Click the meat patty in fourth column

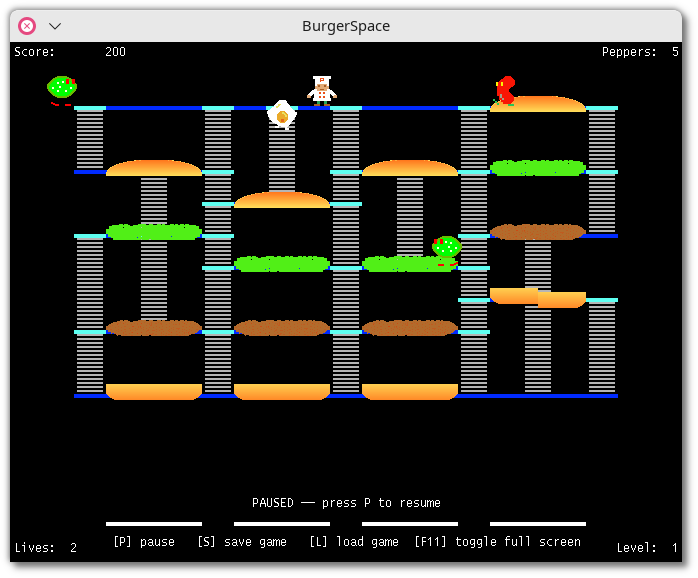coord(538,232)
